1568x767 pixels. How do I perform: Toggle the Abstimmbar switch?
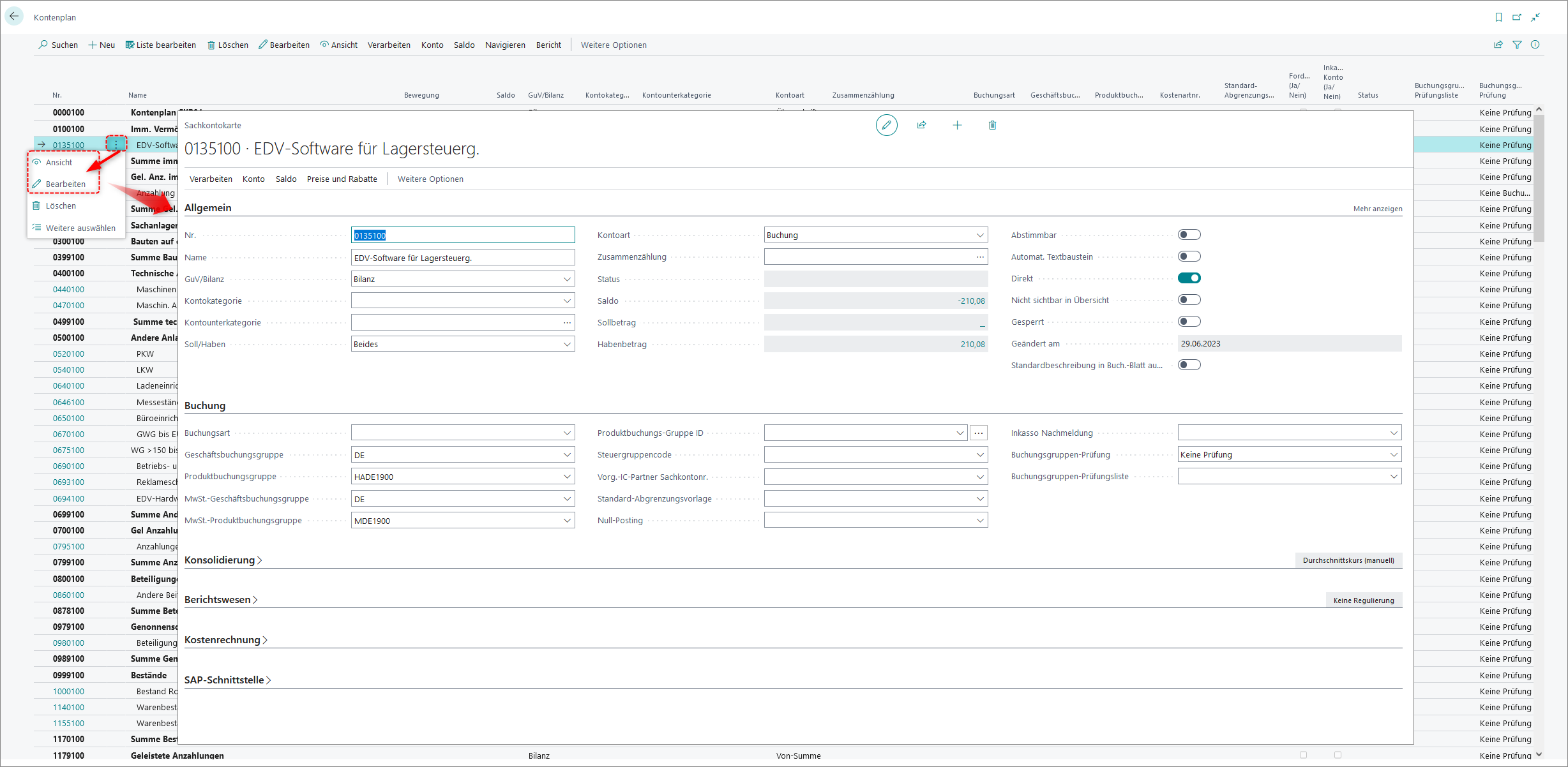1189,235
